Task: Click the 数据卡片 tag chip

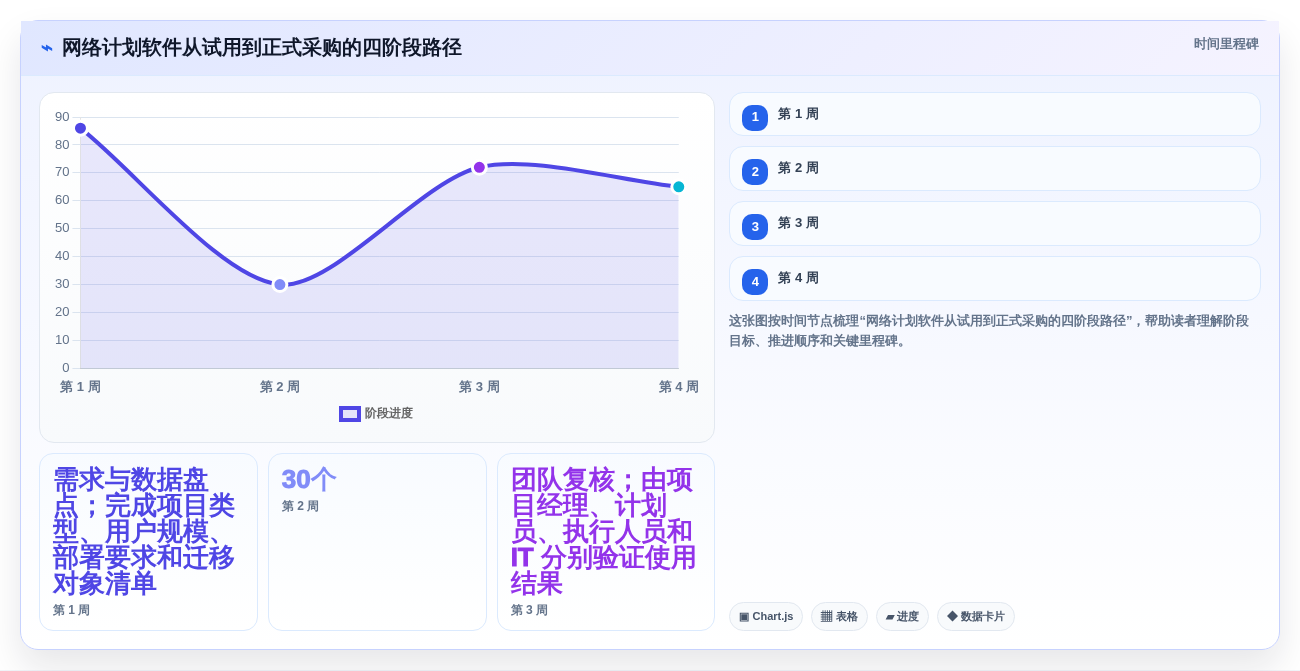Action: pyautogui.click(x=976, y=616)
